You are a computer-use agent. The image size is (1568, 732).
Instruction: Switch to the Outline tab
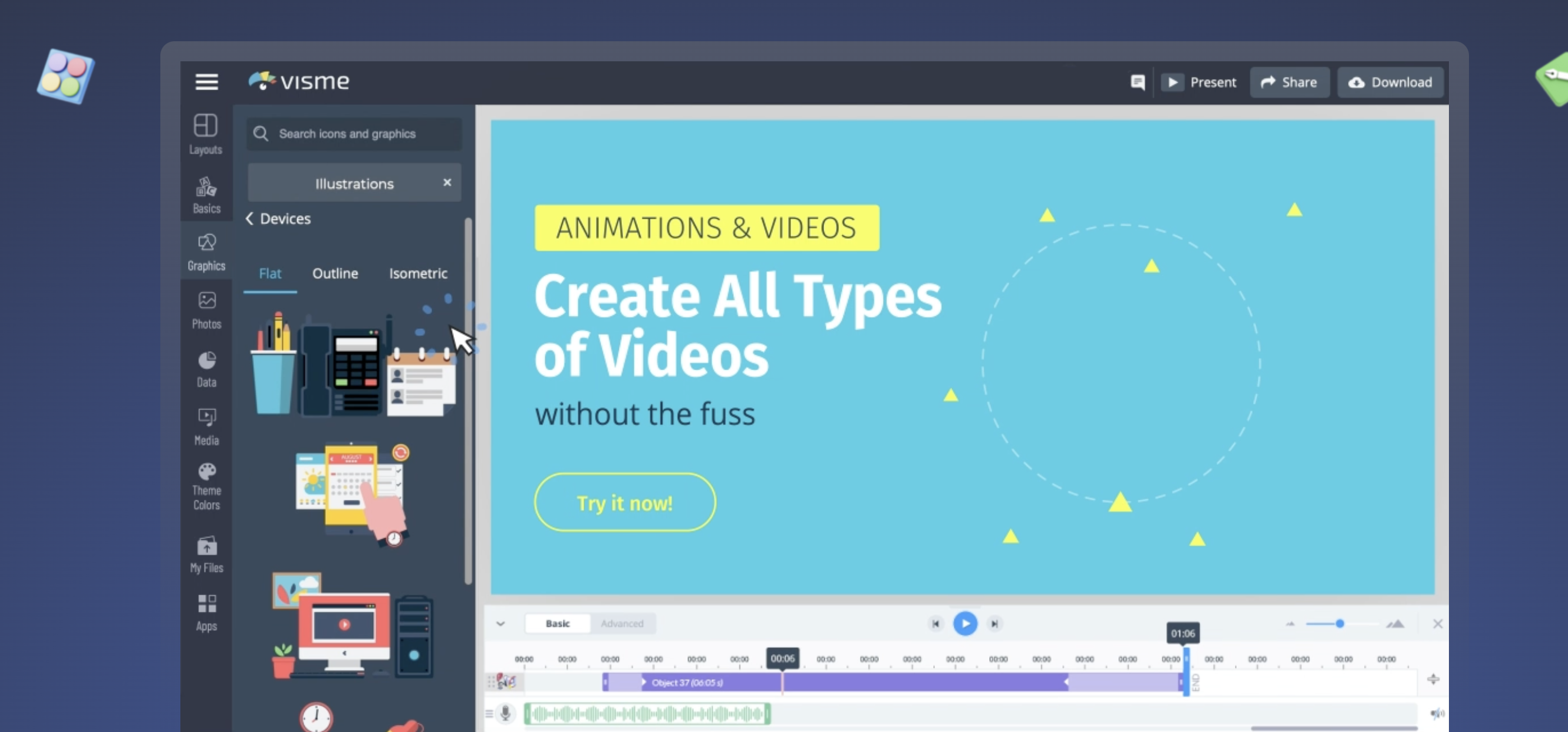click(x=335, y=274)
